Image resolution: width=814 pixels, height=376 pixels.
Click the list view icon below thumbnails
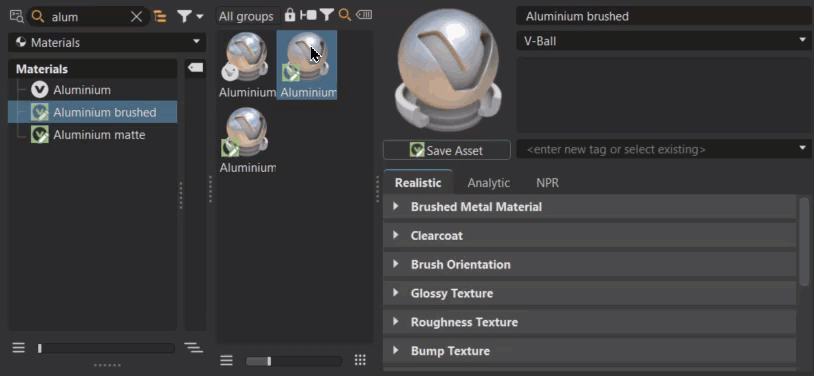click(226, 360)
